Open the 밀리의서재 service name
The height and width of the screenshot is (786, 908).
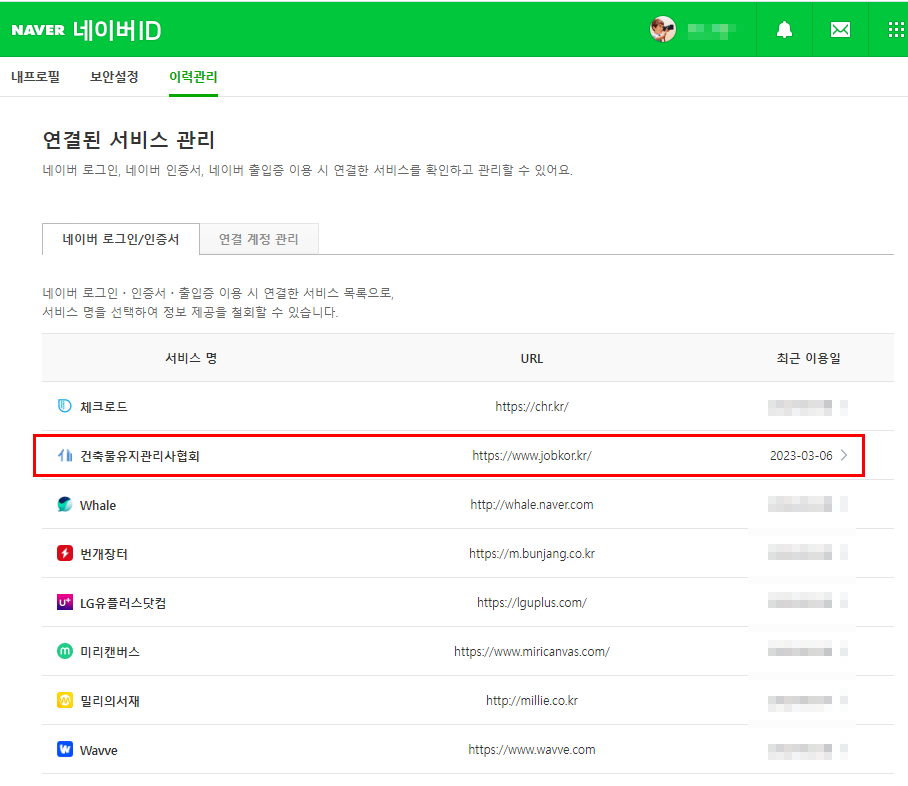(110, 701)
